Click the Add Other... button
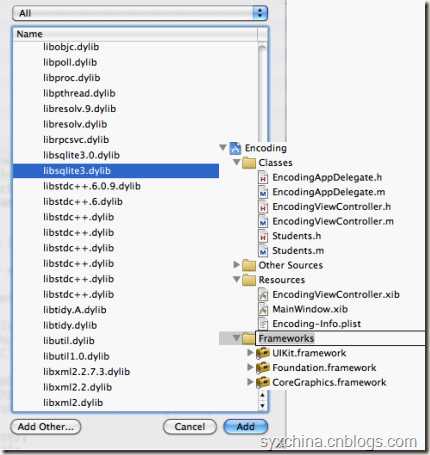The image size is (430, 455). point(46,427)
